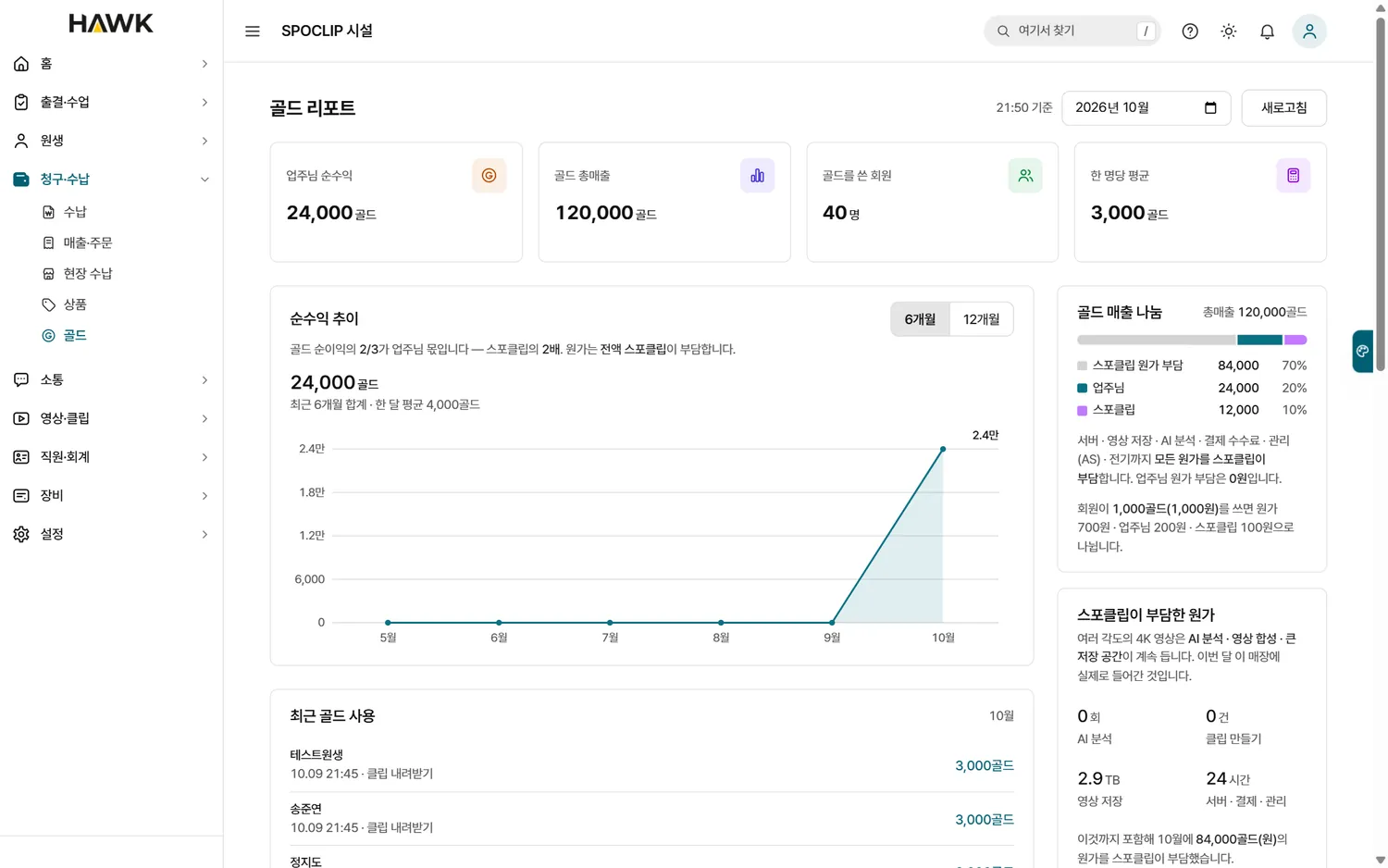Click the 업주님 순수익 coin icon

(489, 176)
